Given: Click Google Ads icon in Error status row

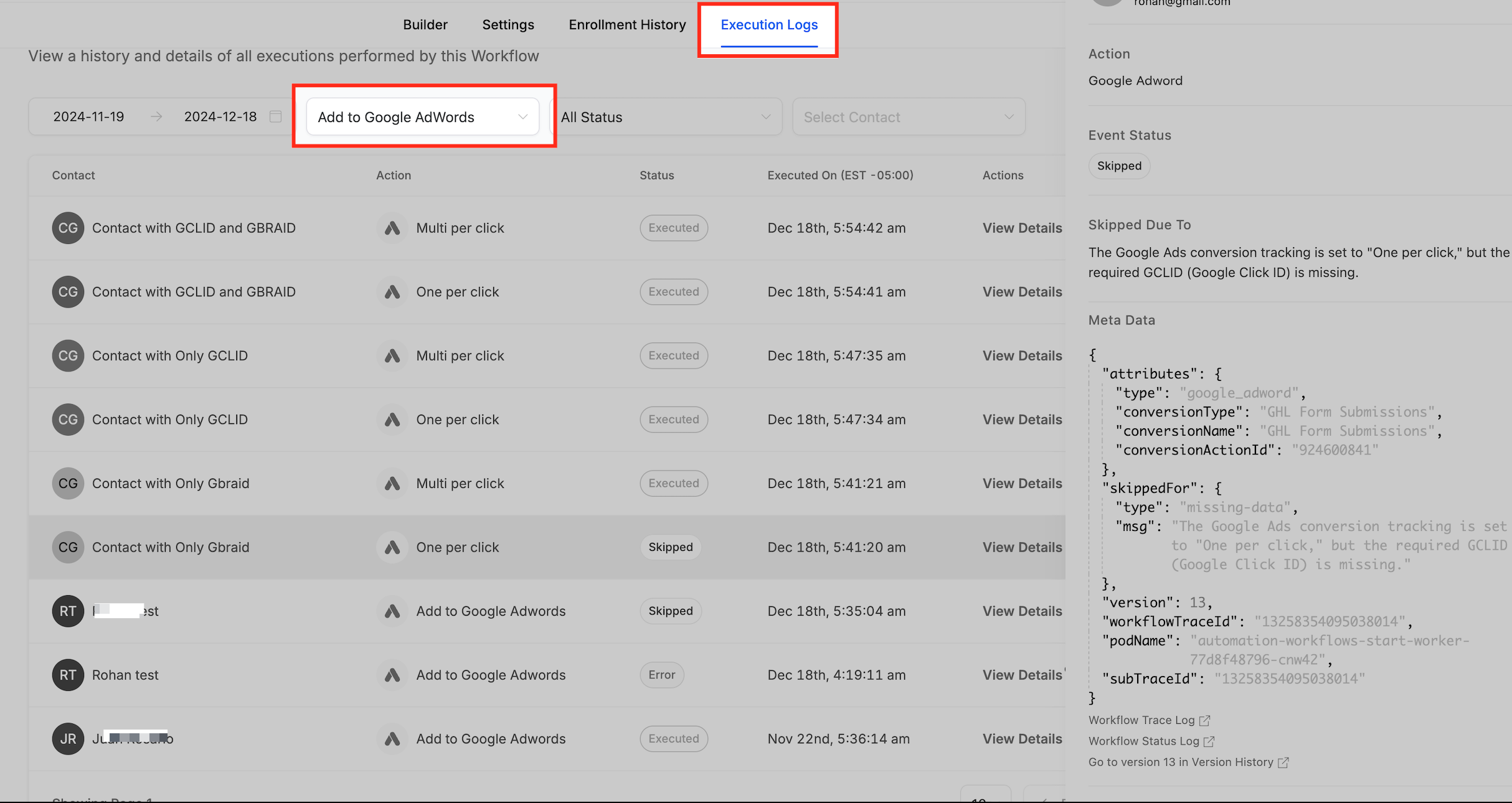Looking at the screenshot, I should pos(392,675).
